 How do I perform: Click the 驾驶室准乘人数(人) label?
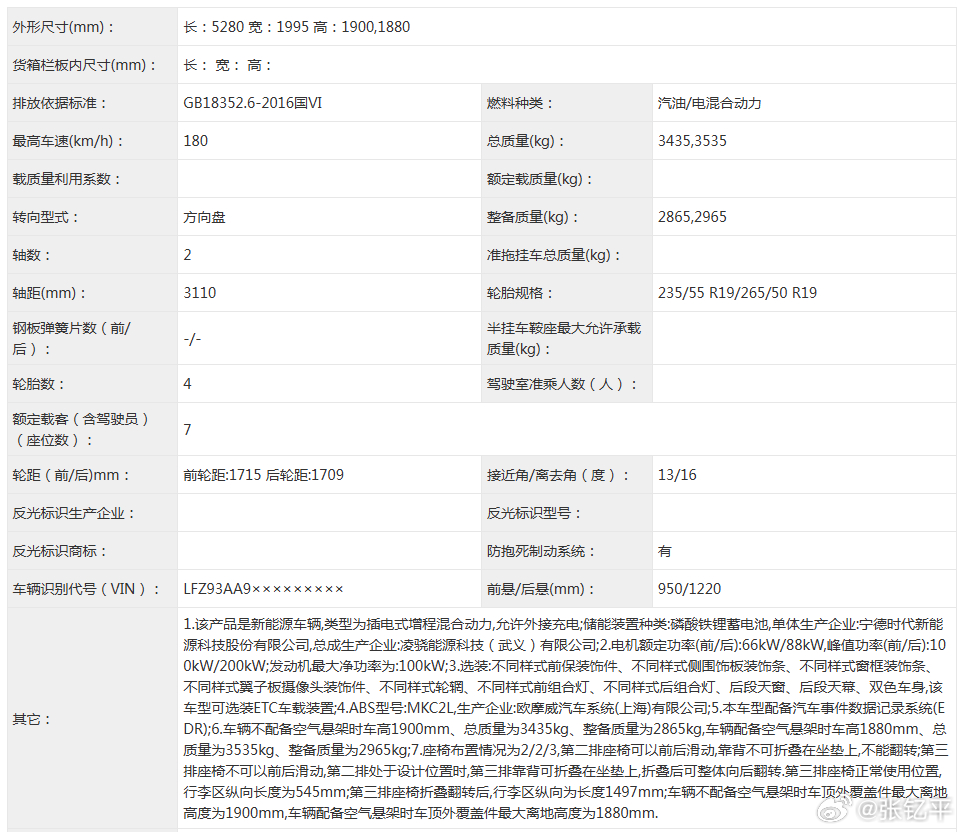[562, 384]
